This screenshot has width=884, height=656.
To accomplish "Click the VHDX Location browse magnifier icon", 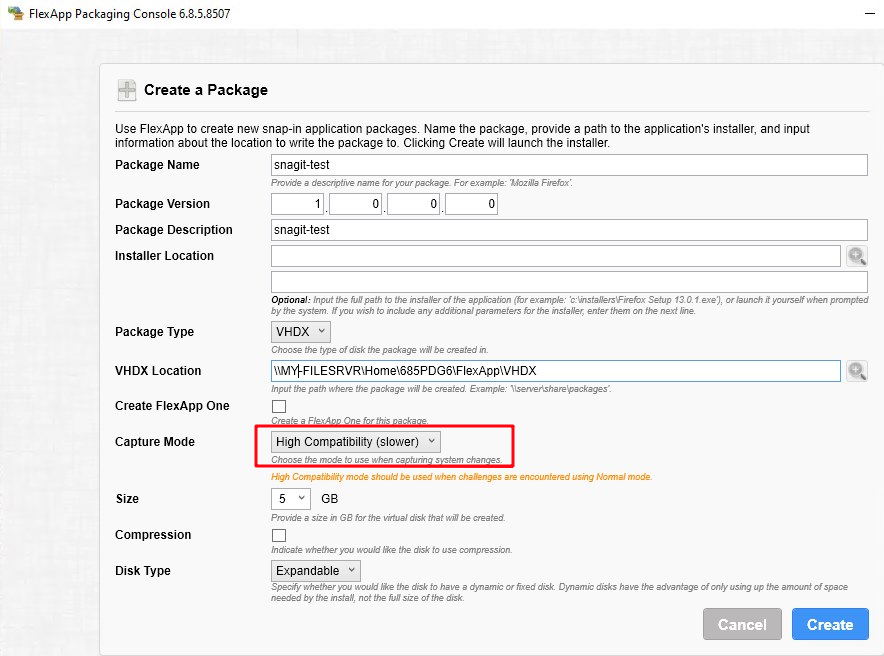I will (x=857, y=371).
